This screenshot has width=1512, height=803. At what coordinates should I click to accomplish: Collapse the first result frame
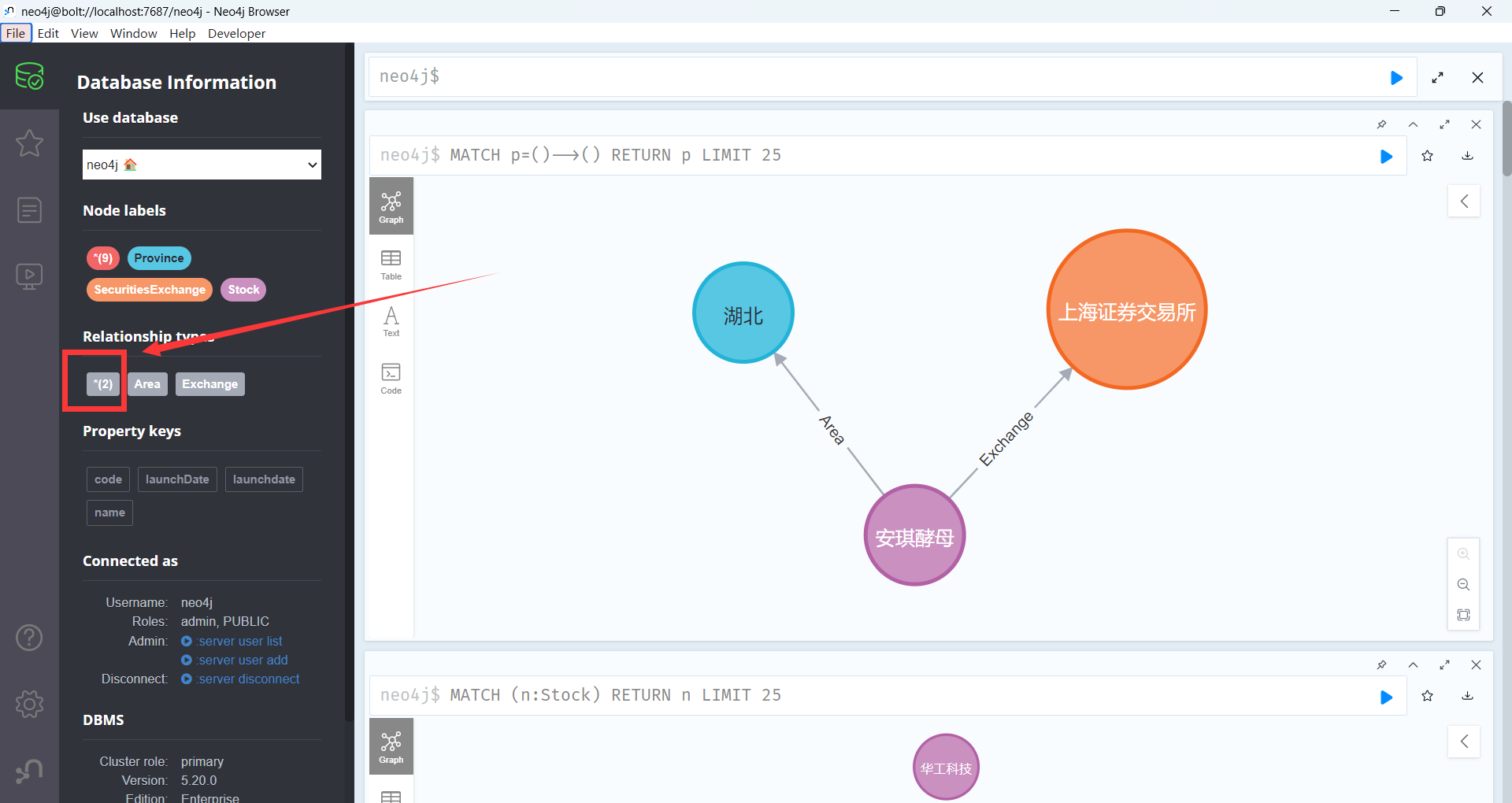pos(1413,124)
